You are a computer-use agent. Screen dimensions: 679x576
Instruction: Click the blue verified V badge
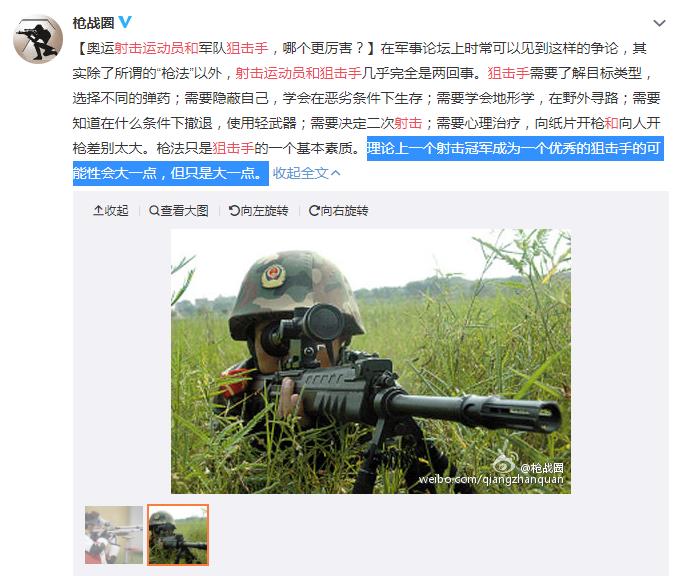[125, 22]
